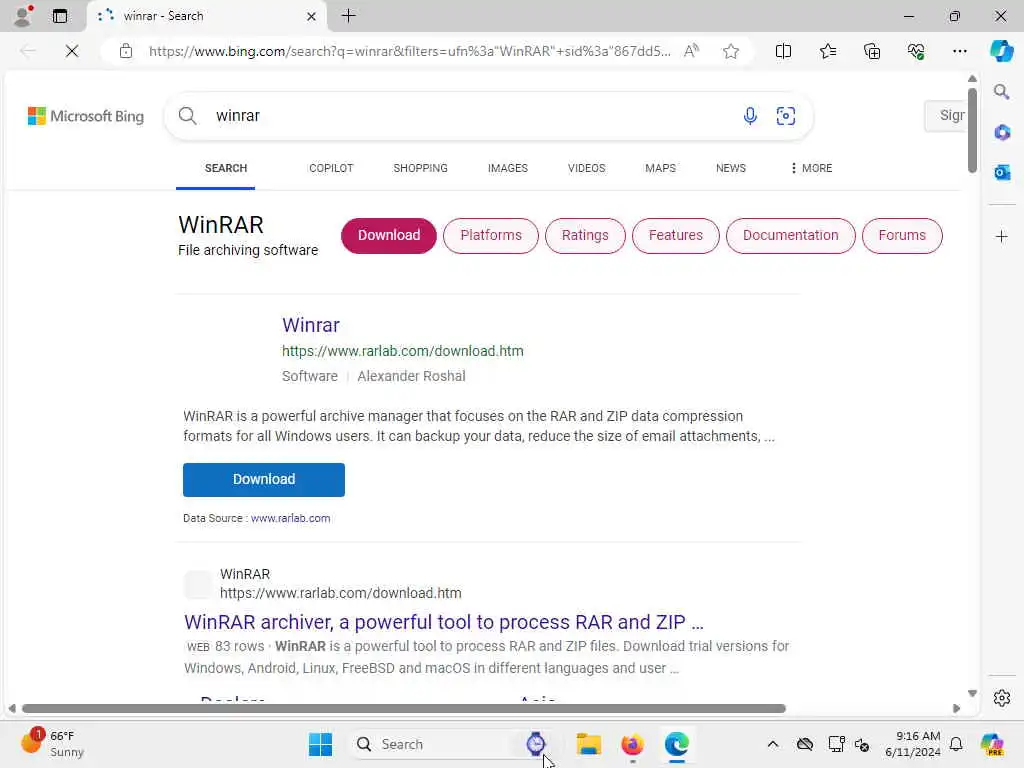
Task: Switch to the NEWS tab
Action: pyautogui.click(x=731, y=168)
